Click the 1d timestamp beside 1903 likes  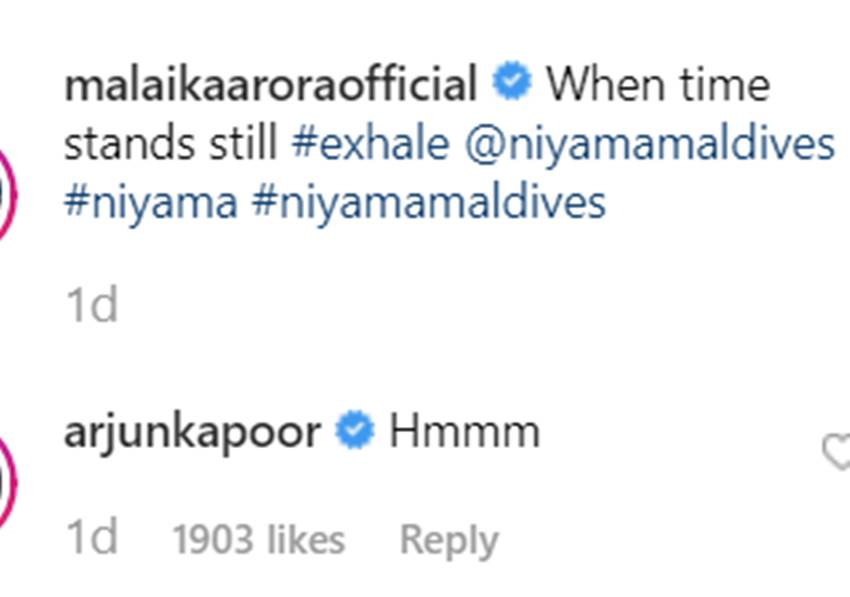point(91,539)
